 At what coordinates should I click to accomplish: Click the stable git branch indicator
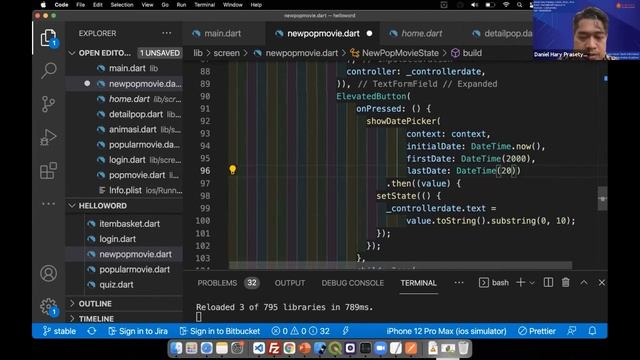60,331
